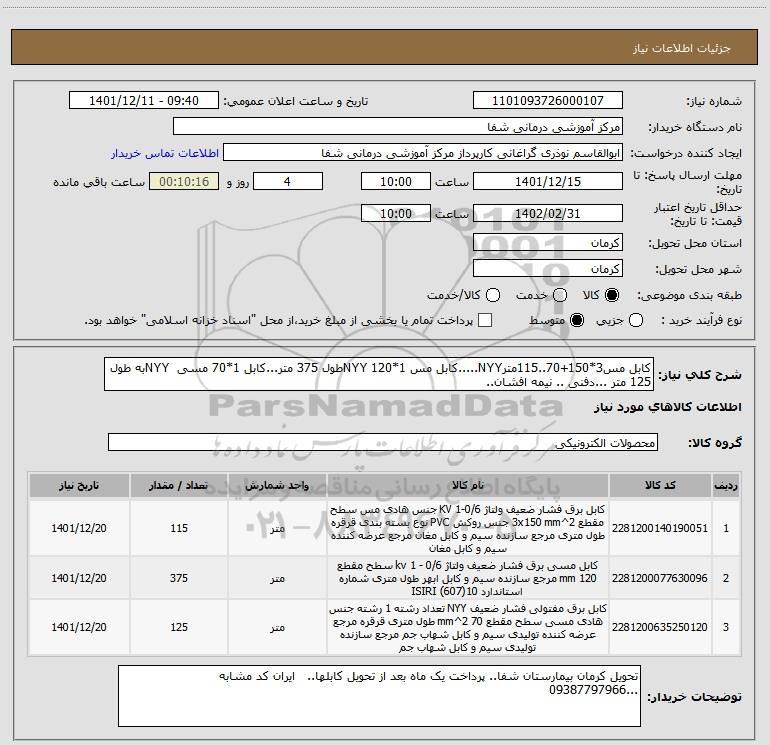Click the تعداد / مقدار column header

[x=179, y=485]
